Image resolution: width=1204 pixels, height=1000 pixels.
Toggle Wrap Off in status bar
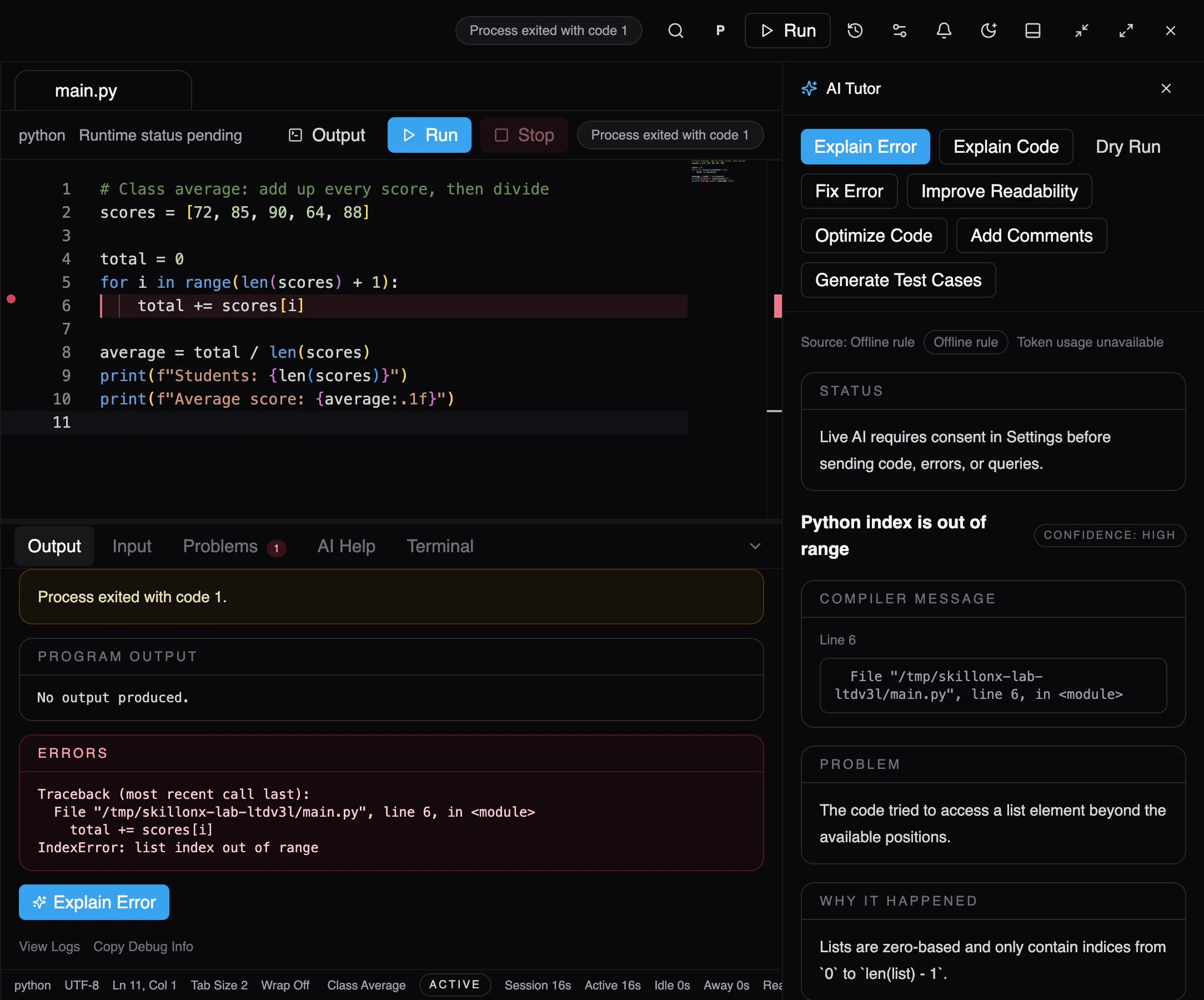(x=285, y=984)
